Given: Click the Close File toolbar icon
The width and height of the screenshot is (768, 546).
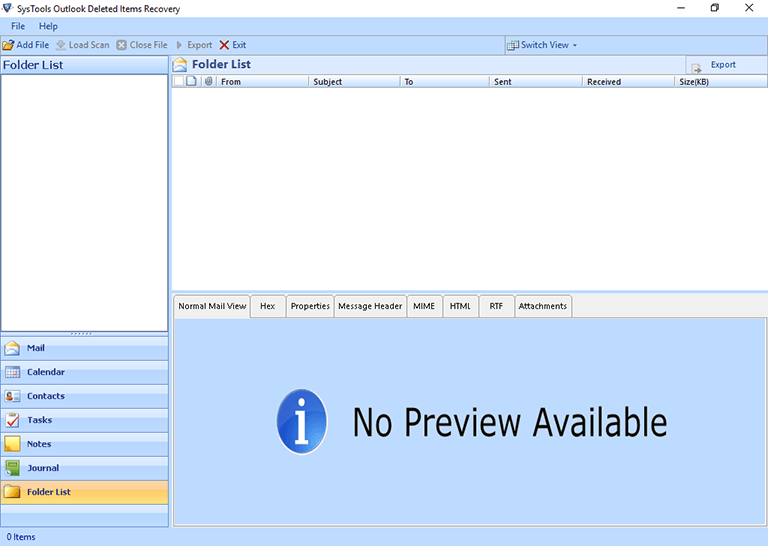Looking at the screenshot, I should pos(121,45).
